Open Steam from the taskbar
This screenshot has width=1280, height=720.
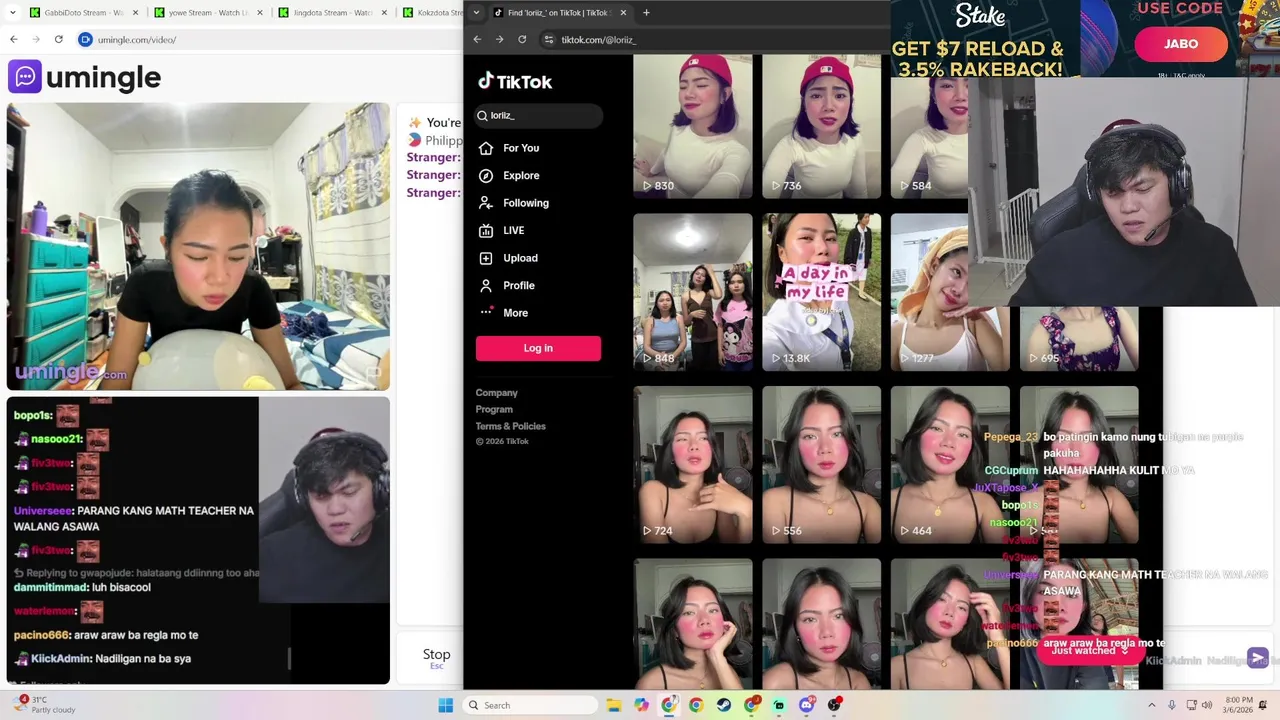[x=724, y=705]
